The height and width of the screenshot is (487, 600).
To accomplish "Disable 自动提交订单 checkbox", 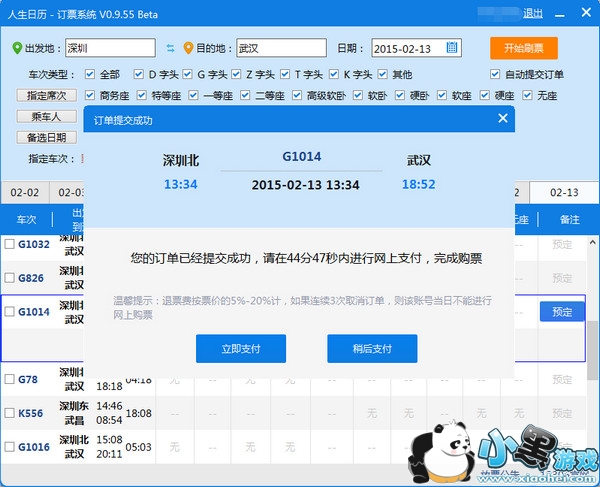I will pyautogui.click(x=495, y=74).
